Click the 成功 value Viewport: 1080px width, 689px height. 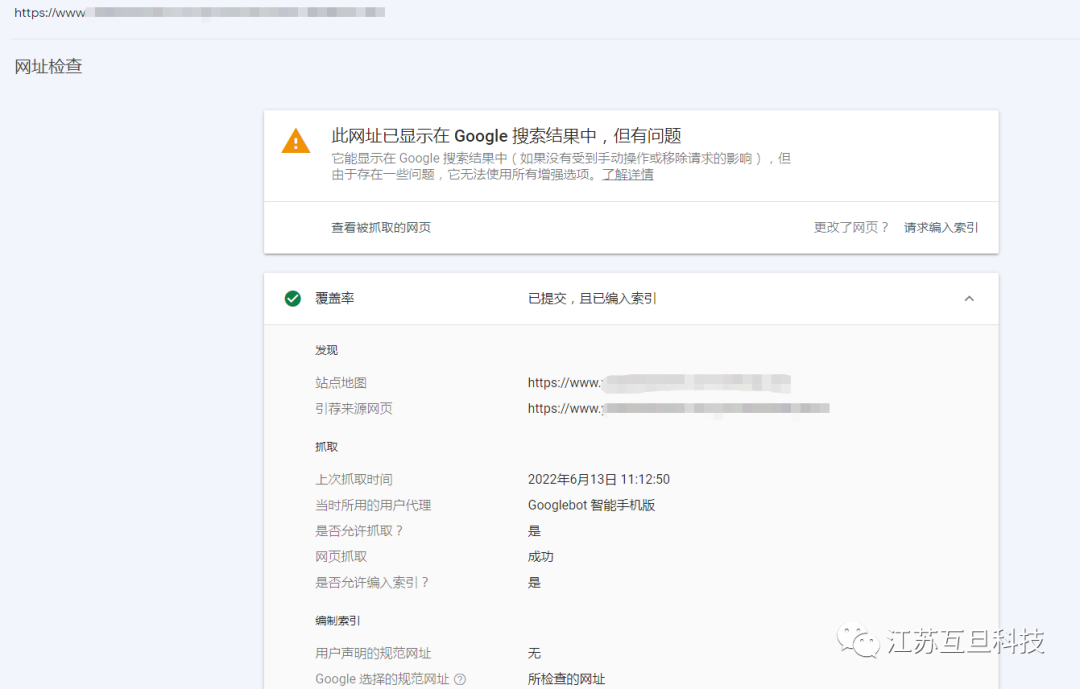coord(541,557)
